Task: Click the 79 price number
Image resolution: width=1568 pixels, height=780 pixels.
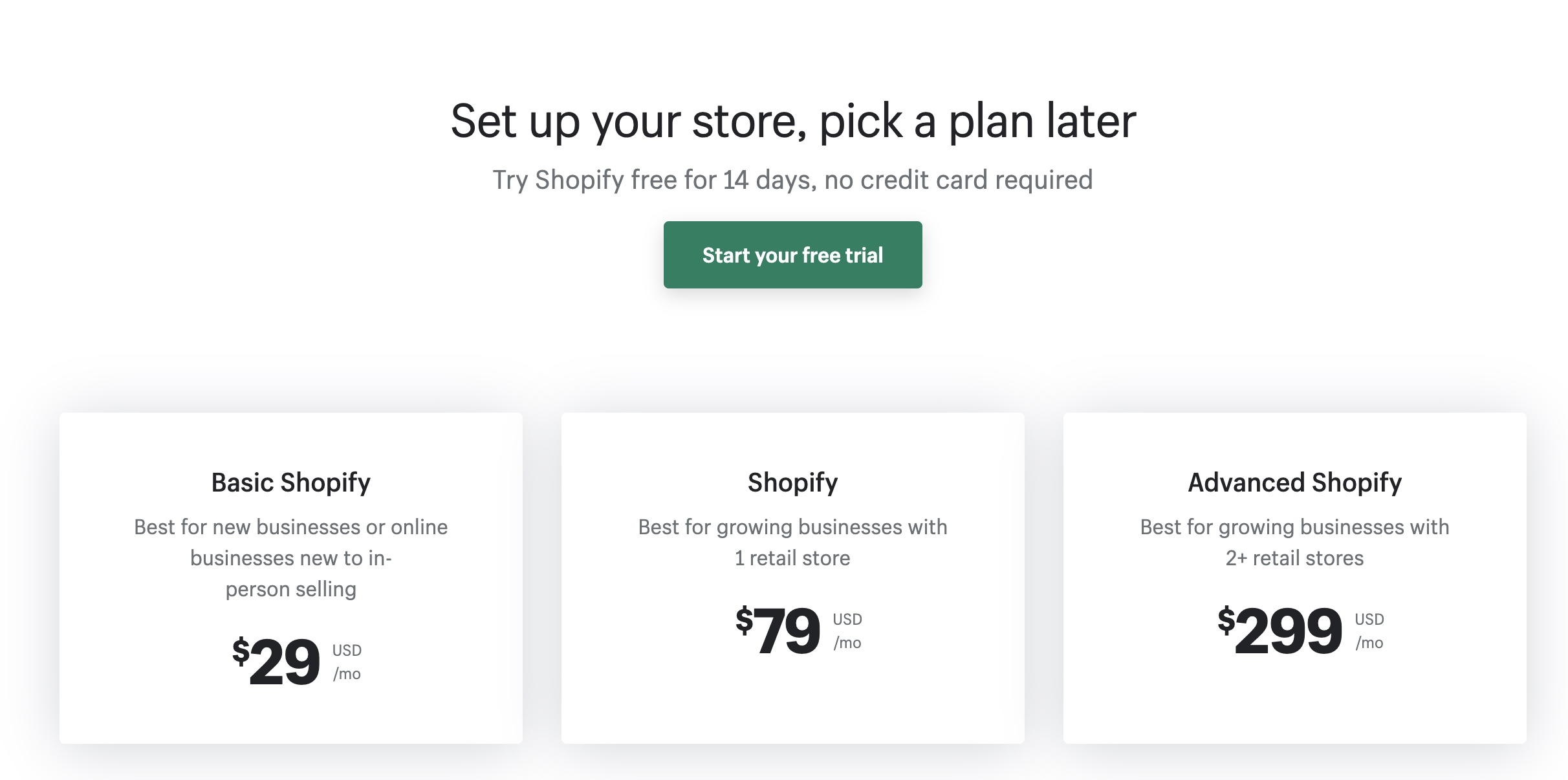Action: coord(787,631)
